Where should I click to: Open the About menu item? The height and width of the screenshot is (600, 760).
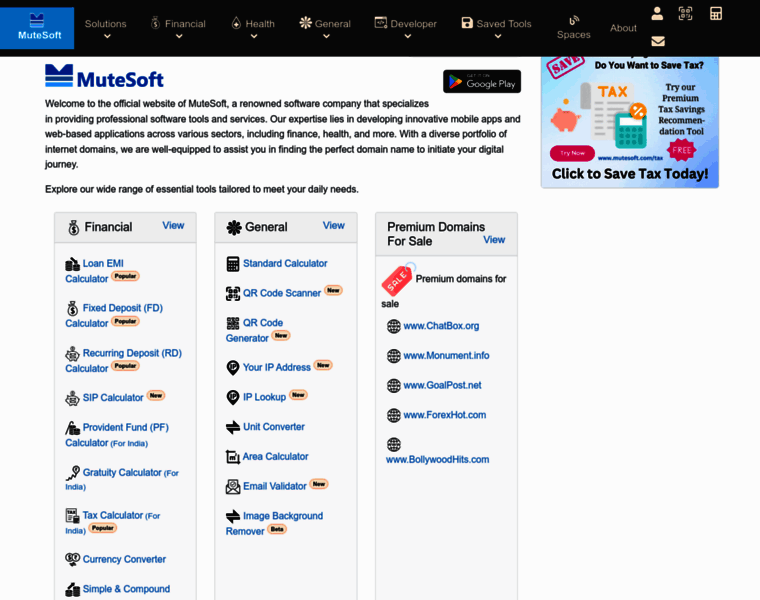tap(623, 28)
